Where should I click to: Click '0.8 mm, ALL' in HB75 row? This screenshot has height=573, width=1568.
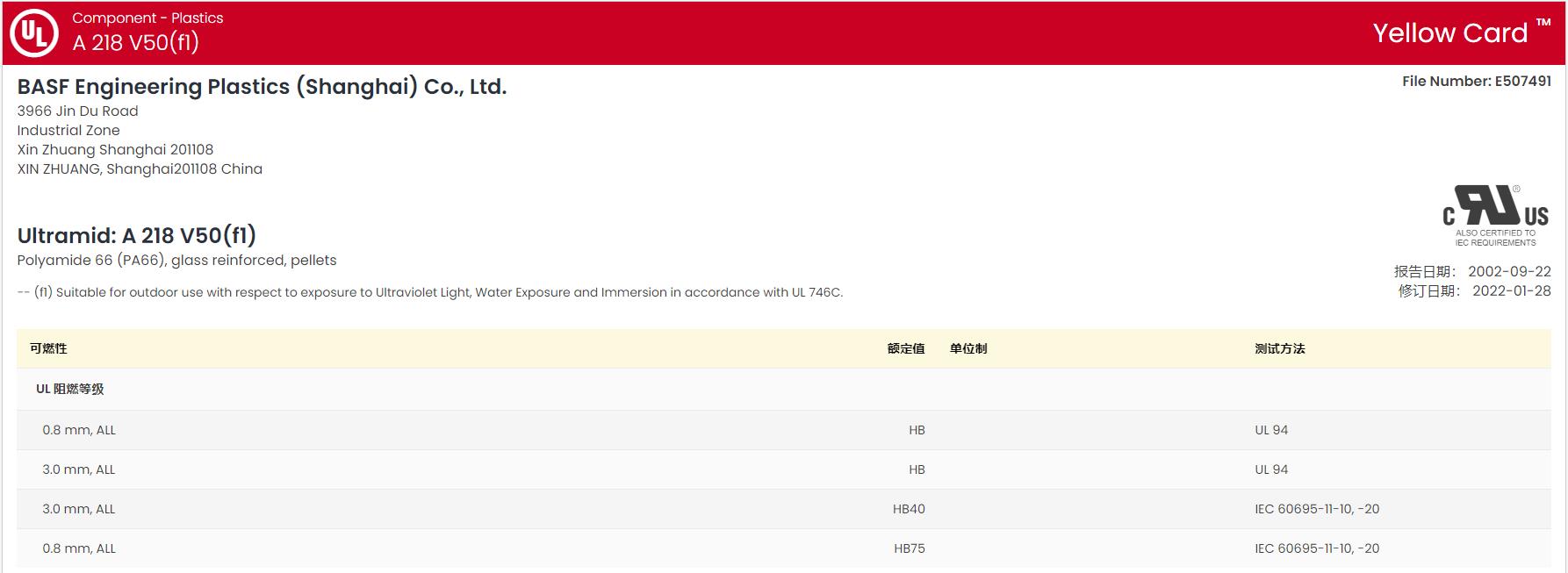pyautogui.click(x=79, y=548)
